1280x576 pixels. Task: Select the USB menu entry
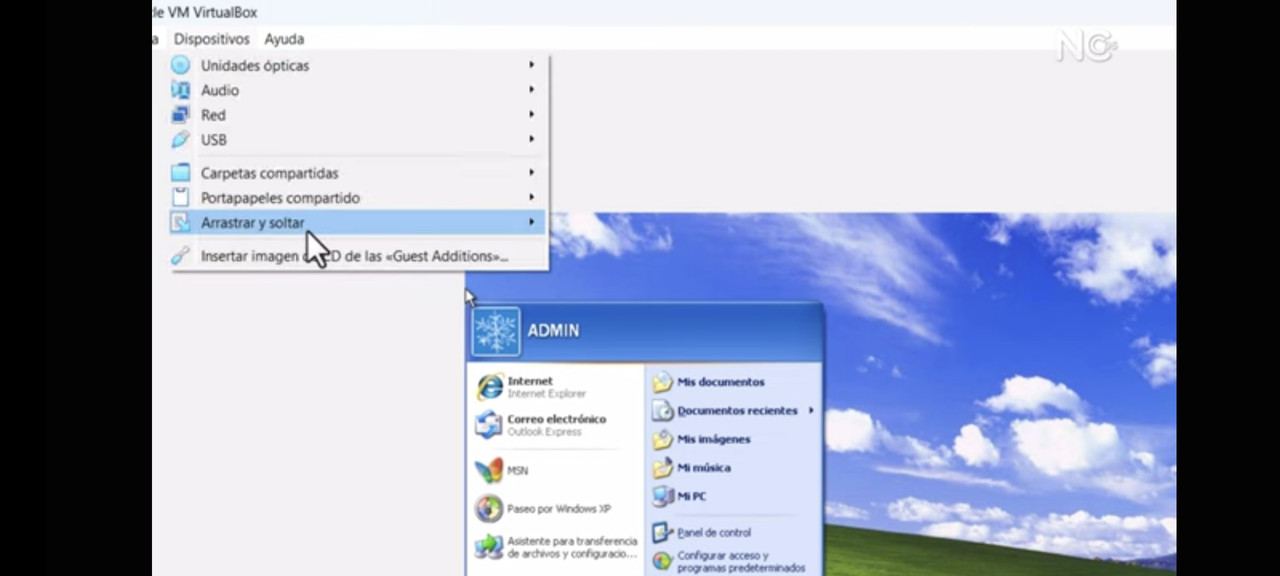point(358,140)
